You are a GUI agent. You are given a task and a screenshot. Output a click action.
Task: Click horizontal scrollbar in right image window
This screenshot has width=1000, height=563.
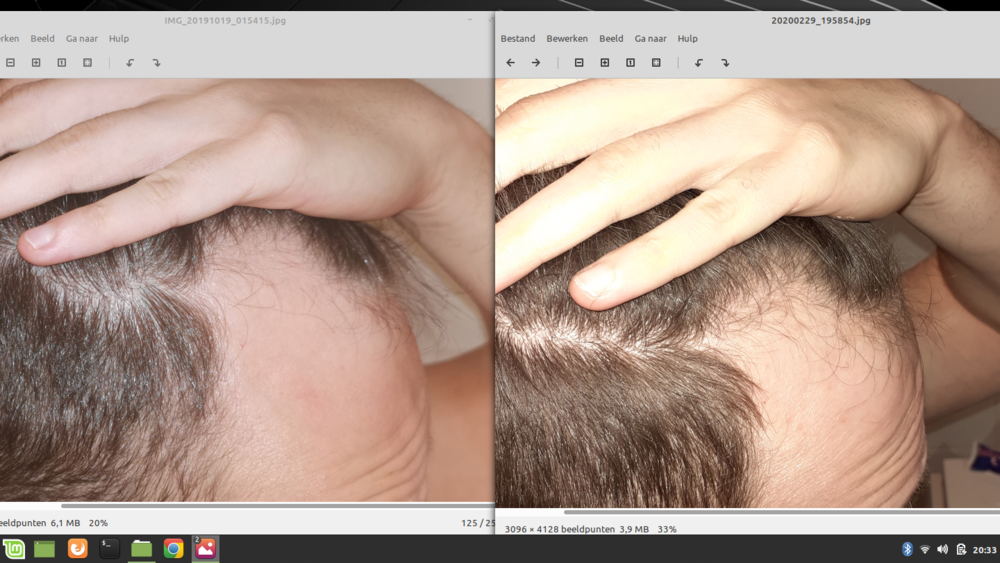[x=780, y=512]
